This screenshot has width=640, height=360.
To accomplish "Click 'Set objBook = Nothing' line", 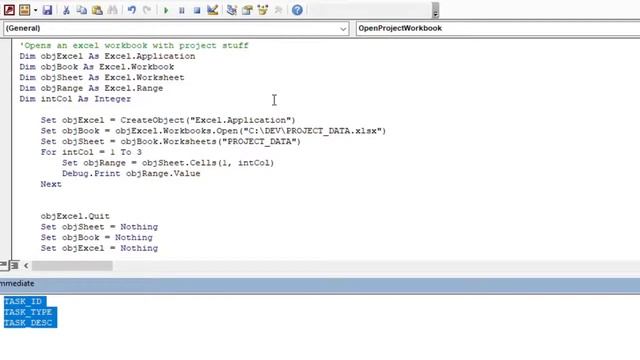I will point(96,237).
